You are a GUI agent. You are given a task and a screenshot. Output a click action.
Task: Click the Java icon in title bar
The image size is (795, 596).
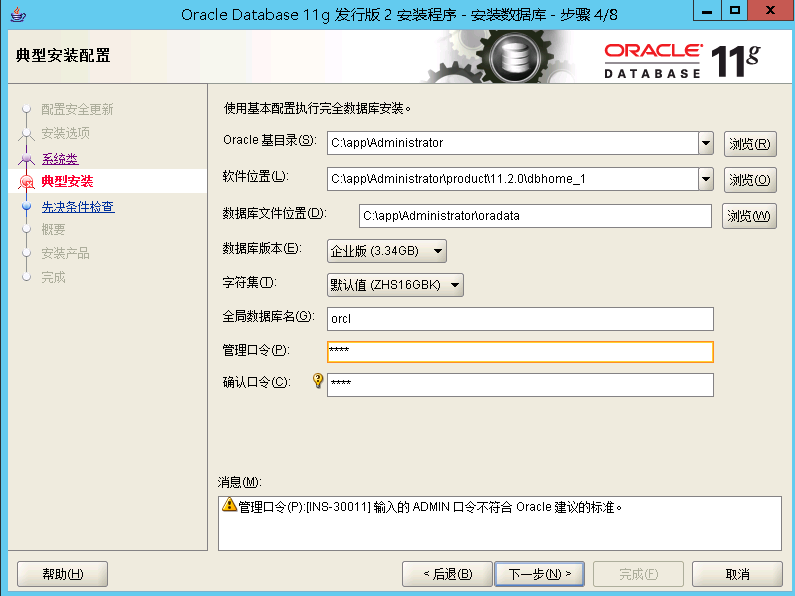pos(18,14)
